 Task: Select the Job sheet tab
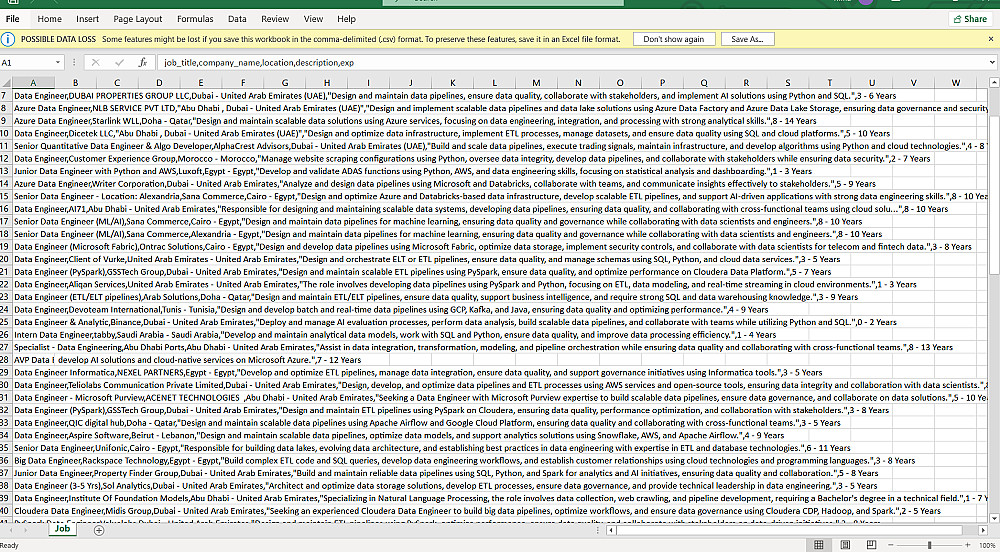[62, 528]
